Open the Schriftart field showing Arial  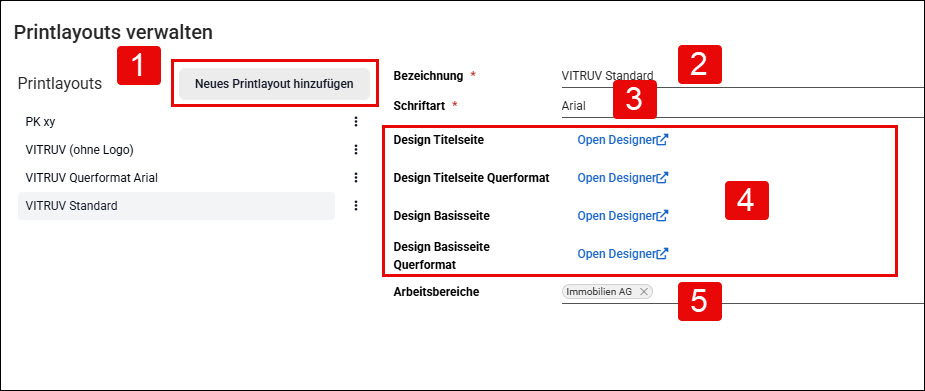click(x=743, y=106)
